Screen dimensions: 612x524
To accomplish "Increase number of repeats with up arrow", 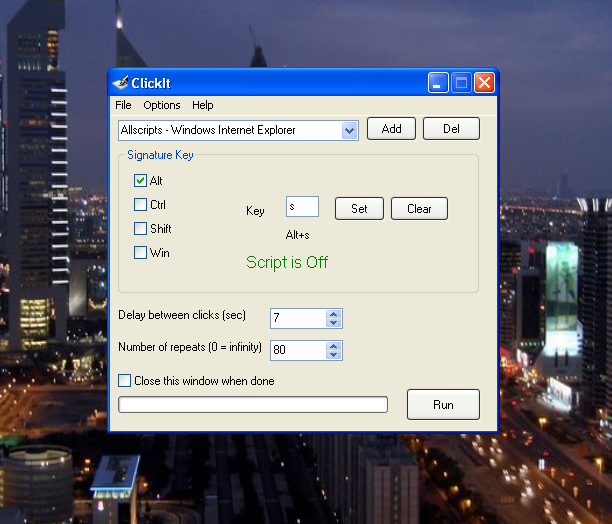I will click(334, 346).
